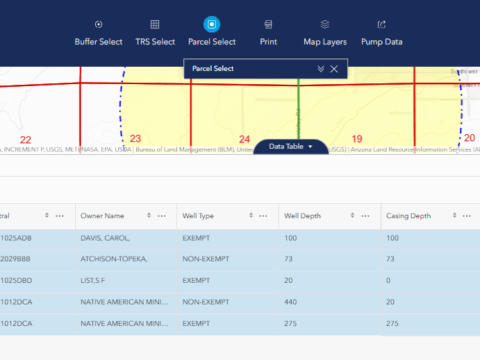Image resolution: width=480 pixels, height=360 pixels.
Task: Open Well Depth column options menu
Action: [365, 216]
